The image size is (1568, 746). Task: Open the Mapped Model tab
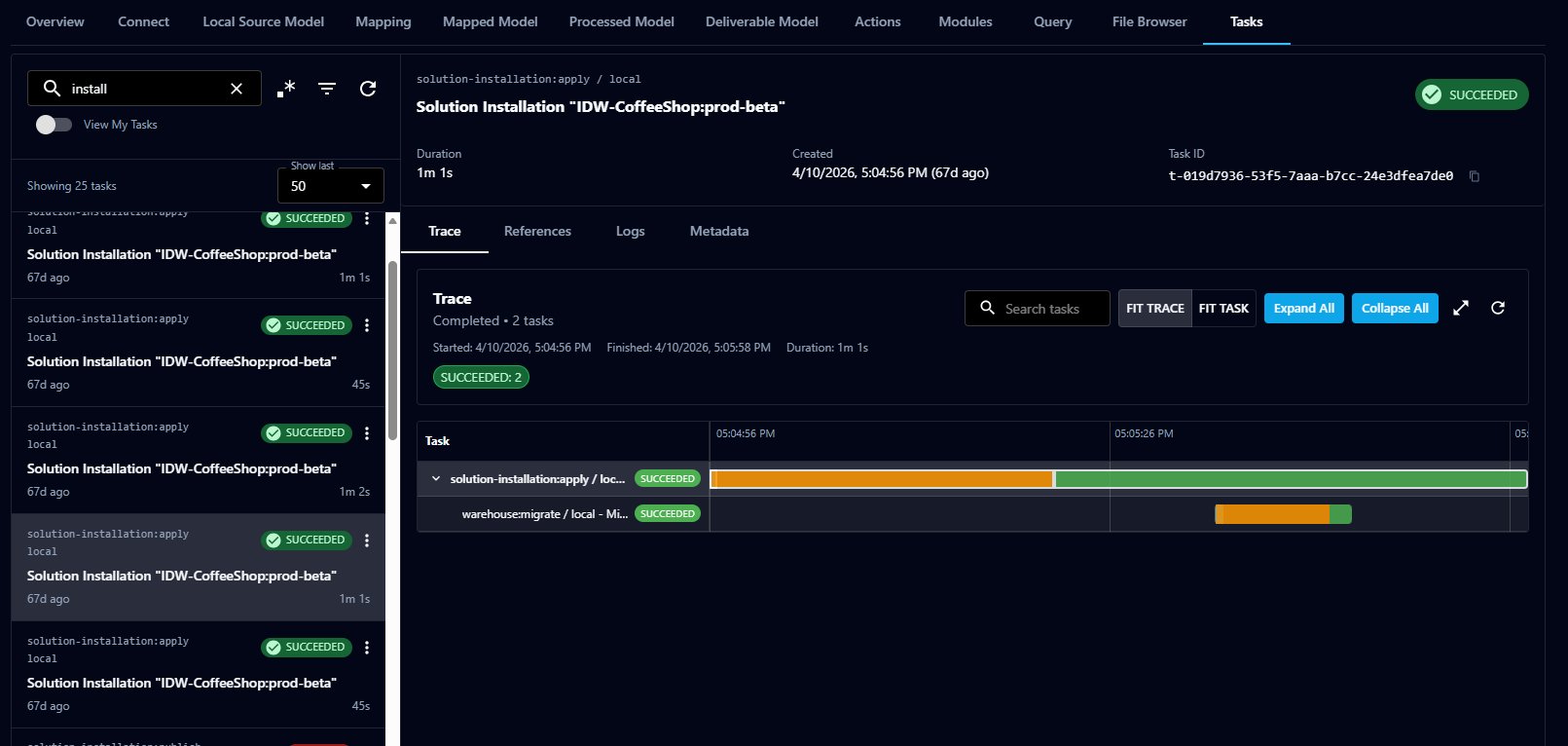(x=490, y=21)
